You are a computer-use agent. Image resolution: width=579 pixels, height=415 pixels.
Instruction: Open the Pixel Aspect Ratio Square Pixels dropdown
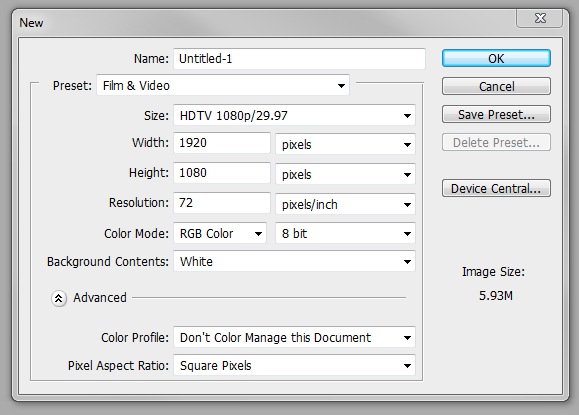294,366
